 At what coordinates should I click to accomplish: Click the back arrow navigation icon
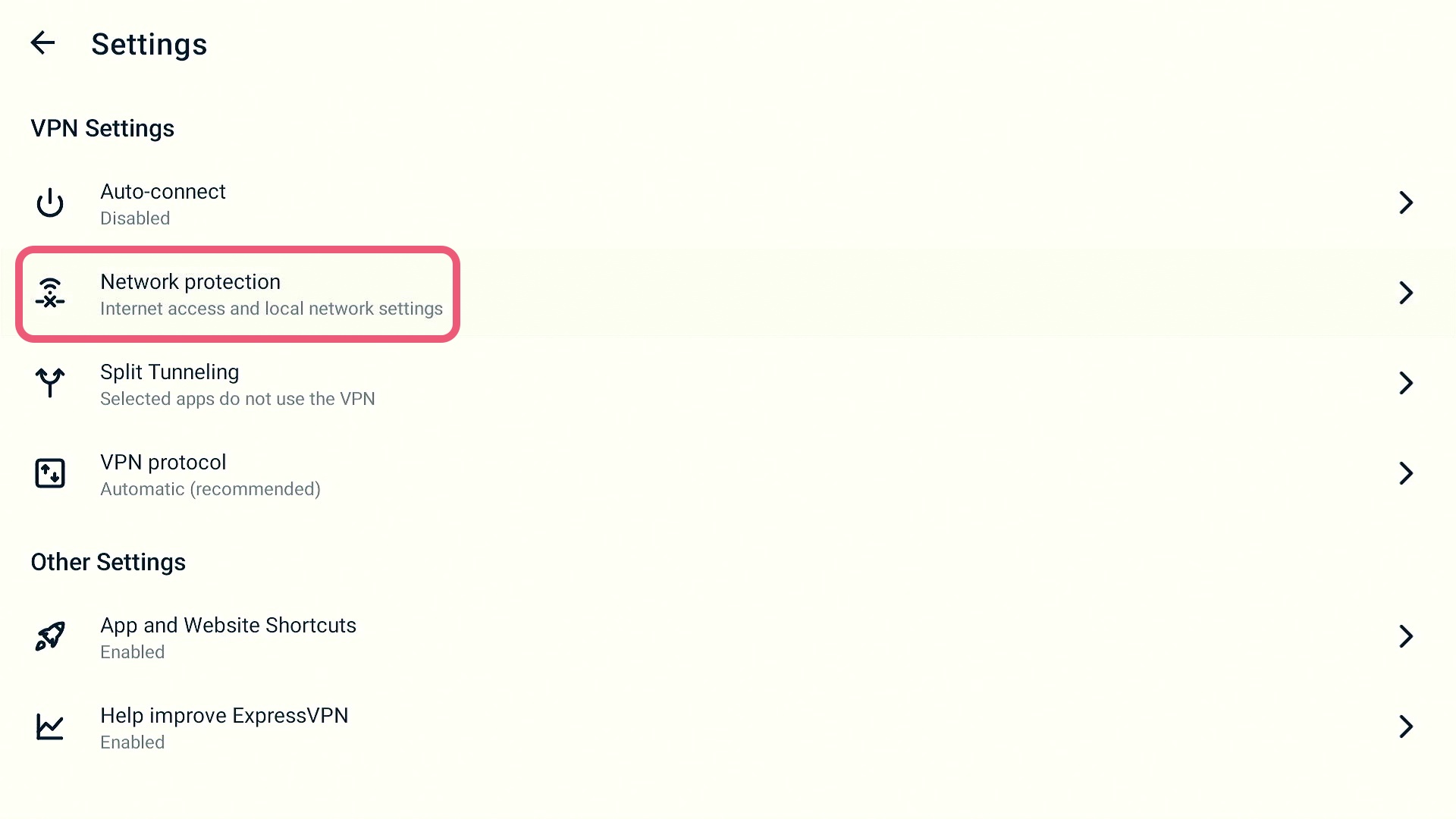pyautogui.click(x=42, y=42)
